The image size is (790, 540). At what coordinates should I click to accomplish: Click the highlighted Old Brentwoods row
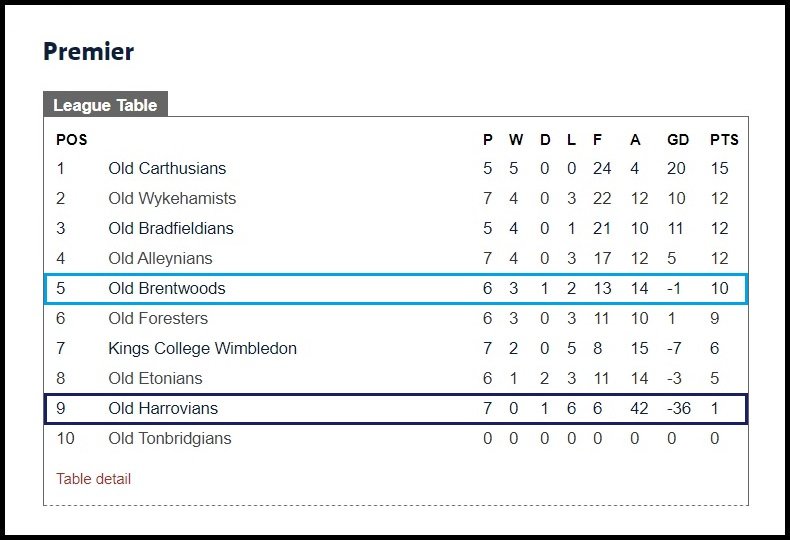click(x=396, y=289)
